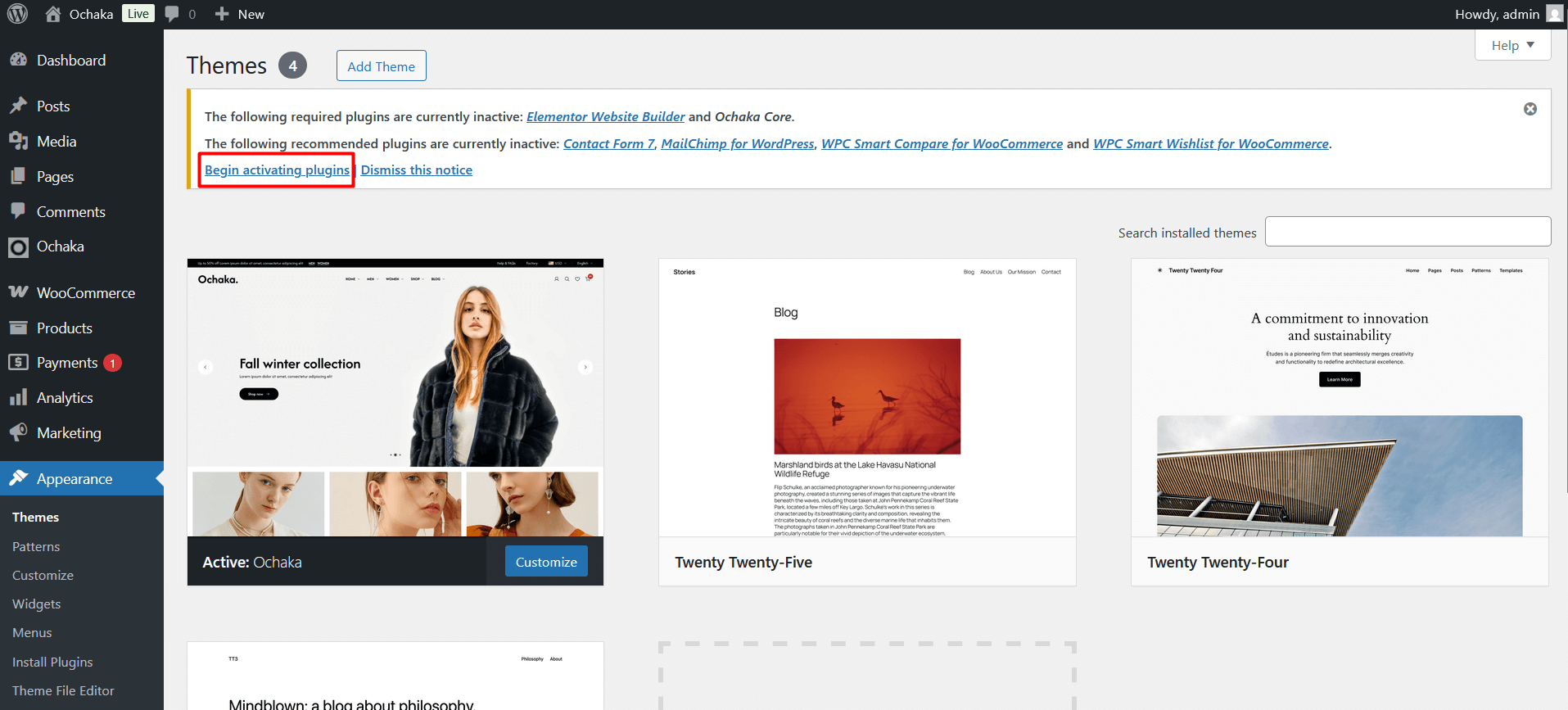1568x710 pixels.
Task: Open the New content menu
Action: coord(240,14)
